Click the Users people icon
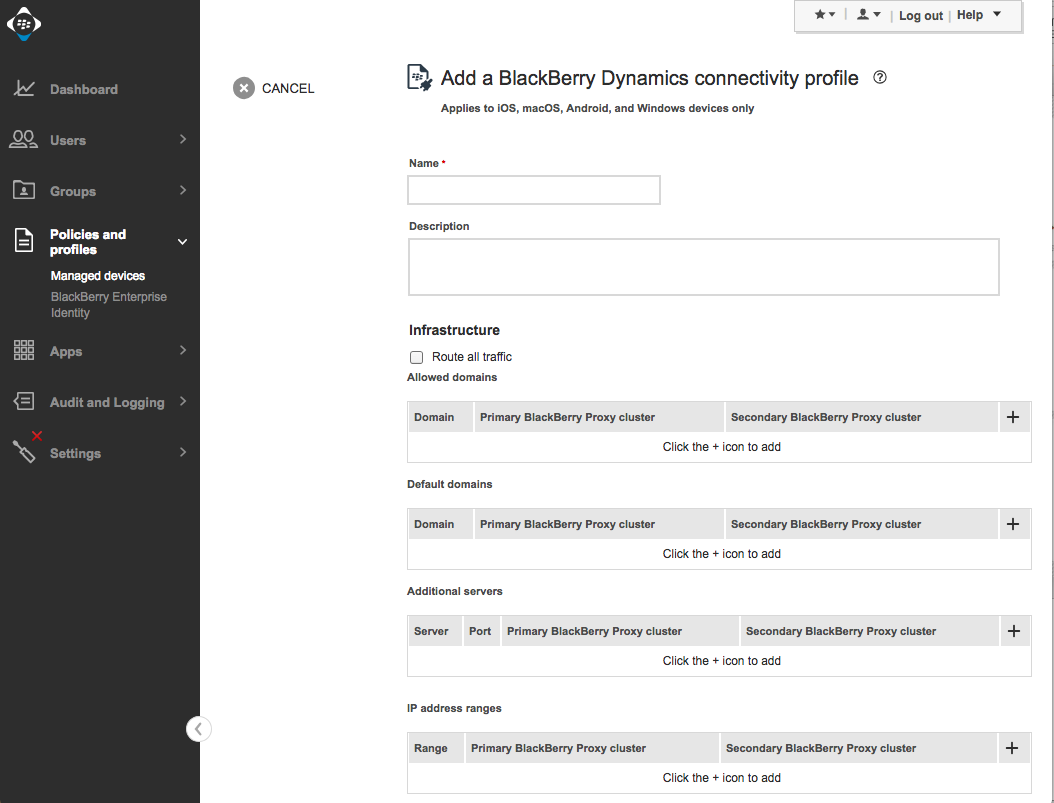1054x803 pixels. pyautogui.click(x=24, y=140)
